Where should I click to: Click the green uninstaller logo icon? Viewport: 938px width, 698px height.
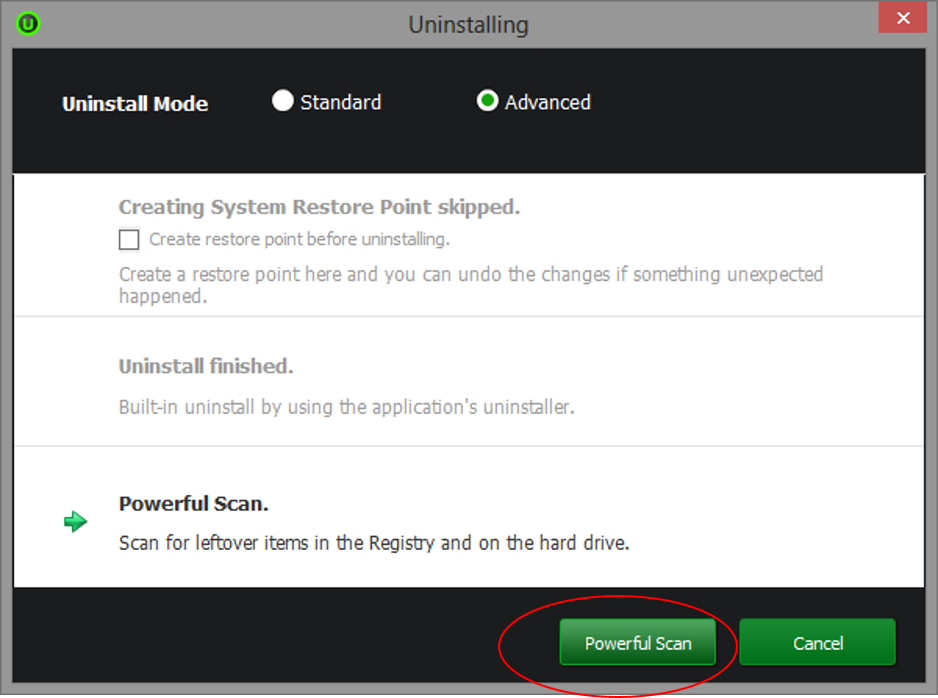[x=28, y=23]
